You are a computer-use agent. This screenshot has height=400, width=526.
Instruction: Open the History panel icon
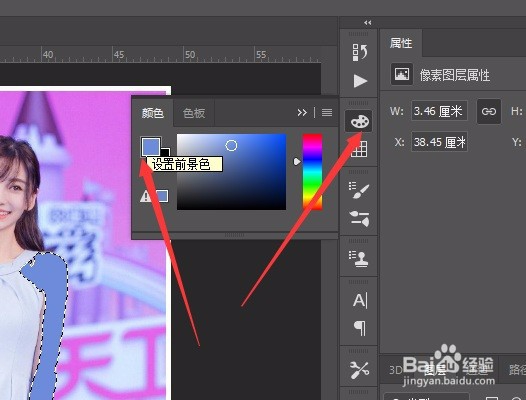click(x=360, y=52)
